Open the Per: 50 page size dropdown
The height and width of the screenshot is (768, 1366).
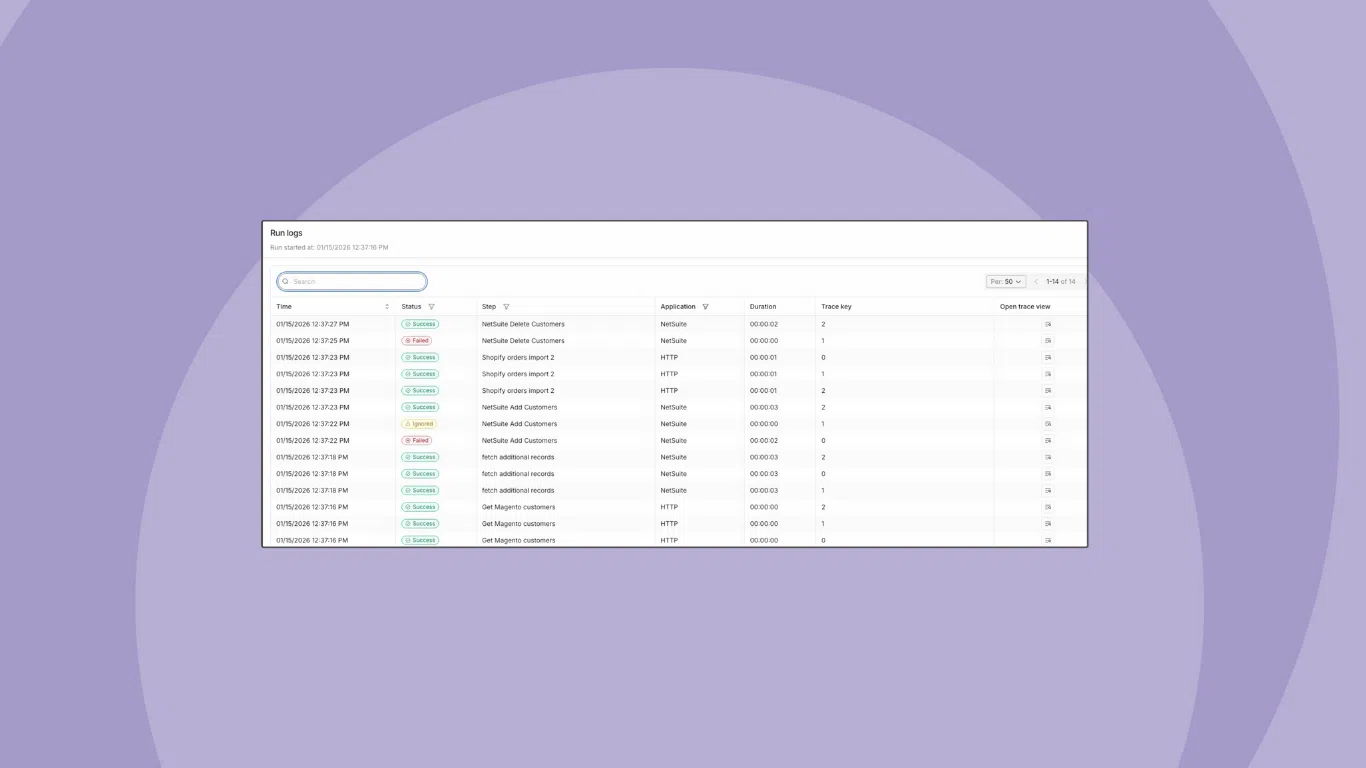click(1005, 281)
